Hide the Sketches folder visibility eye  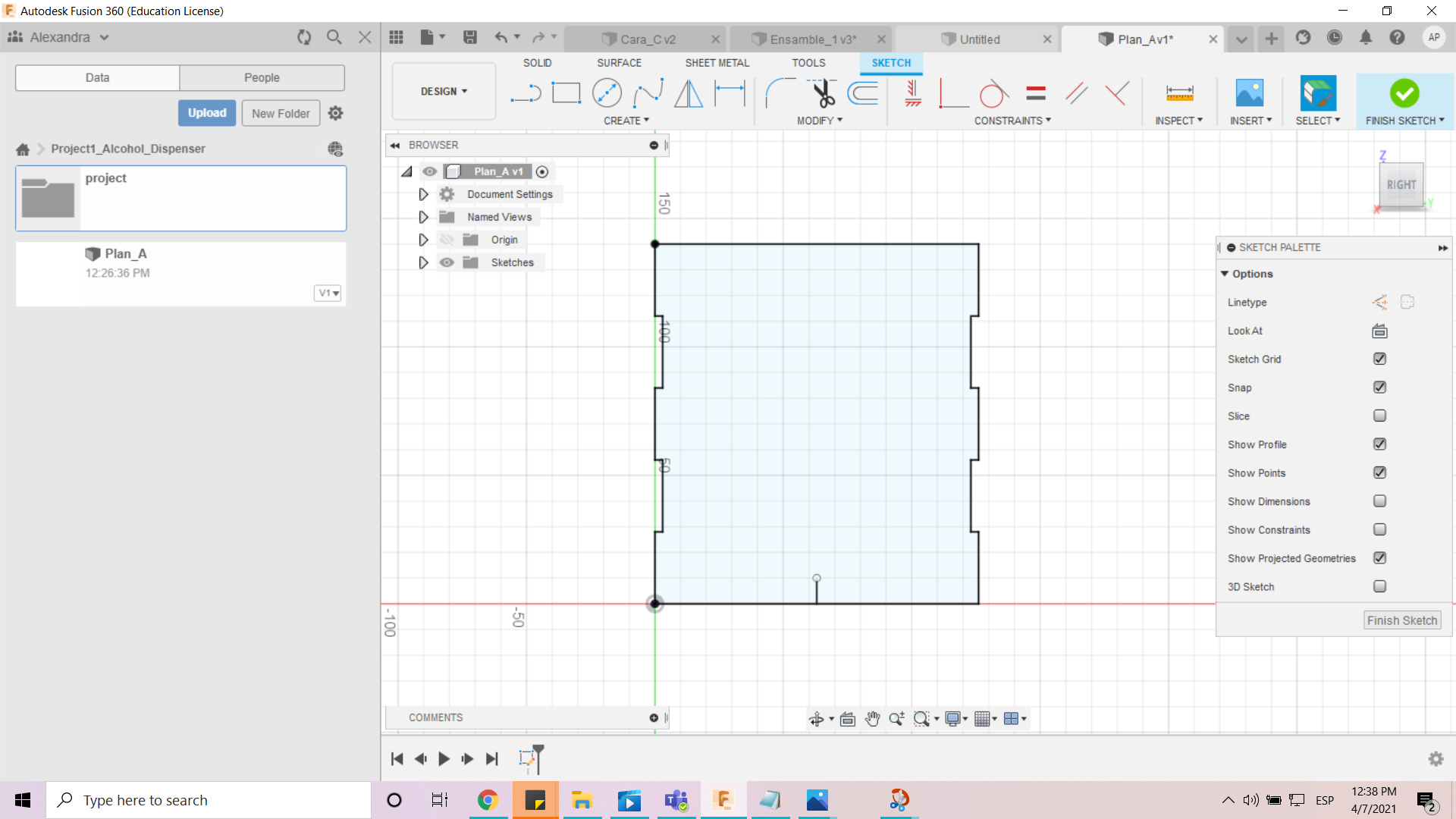pos(447,262)
